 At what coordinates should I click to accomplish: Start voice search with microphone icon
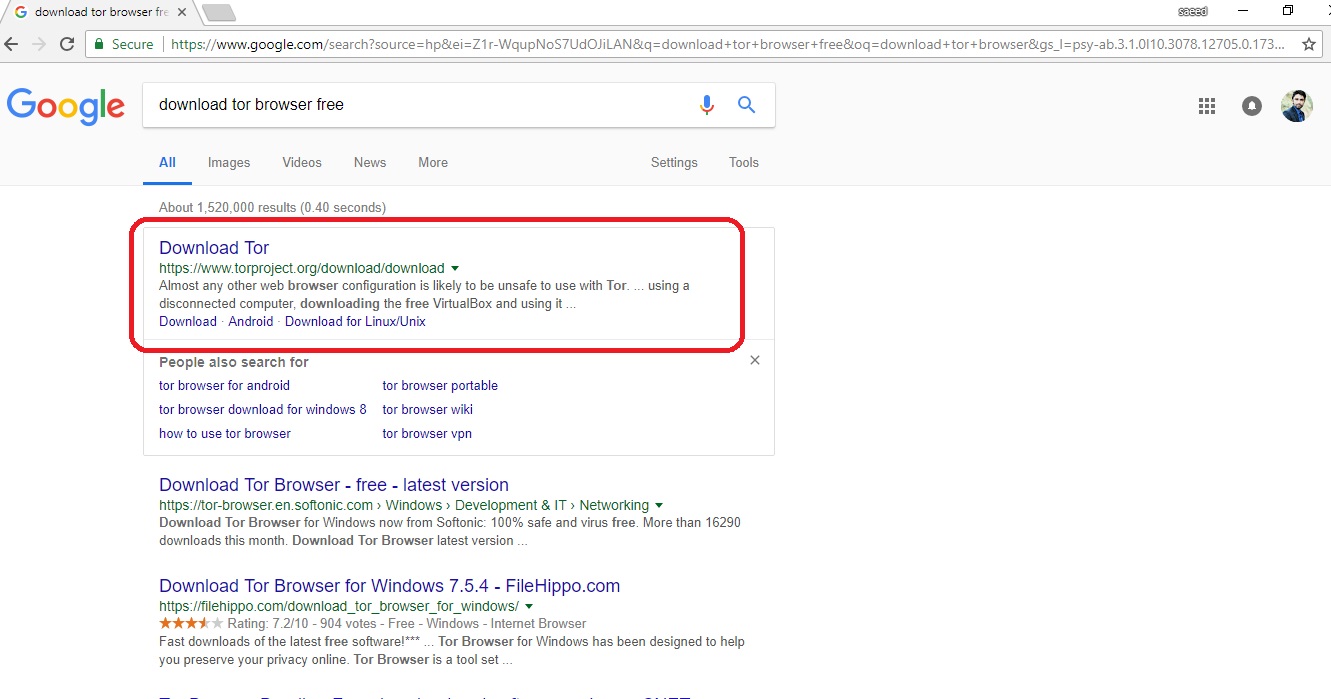(707, 105)
